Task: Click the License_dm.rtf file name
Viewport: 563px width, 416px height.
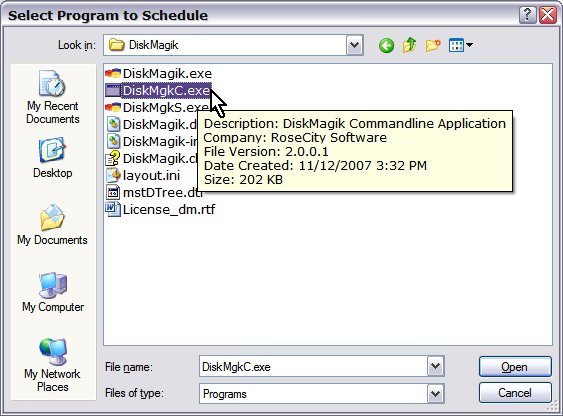Action: [x=169, y=210]
